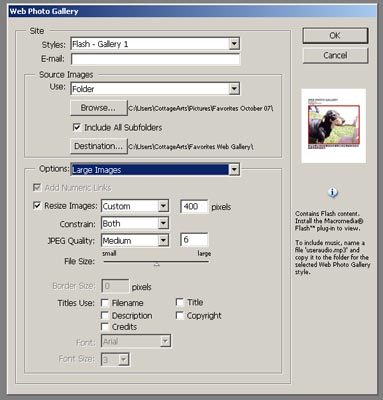This screenshot has height=400, width=383.
Task: Enable the Copyright checkbox
Action: 180,315
